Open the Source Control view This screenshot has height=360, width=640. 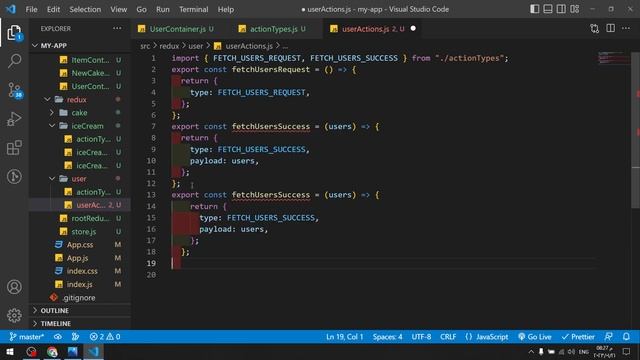tap(14, 90)
